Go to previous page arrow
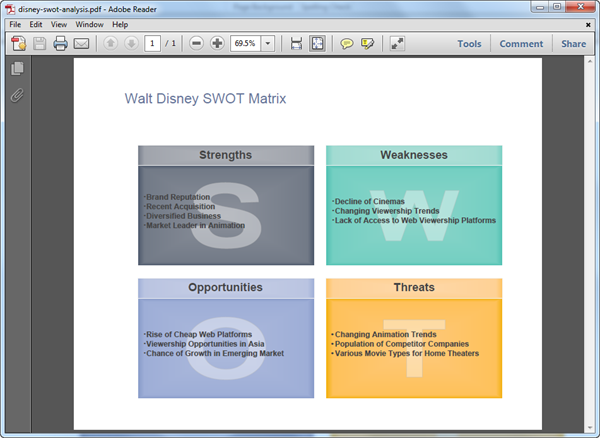The width and height of the screenshot is (600, 438). [x=111, y=43]
